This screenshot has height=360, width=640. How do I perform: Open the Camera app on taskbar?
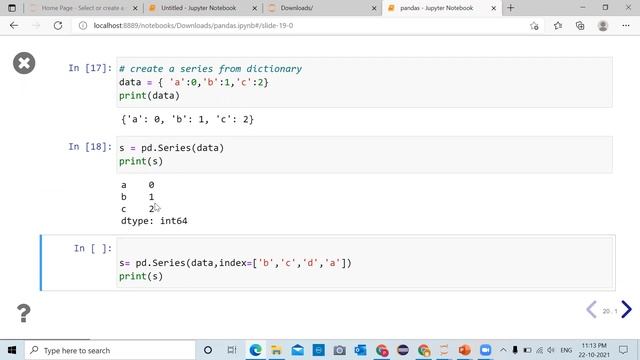(340, 350)
